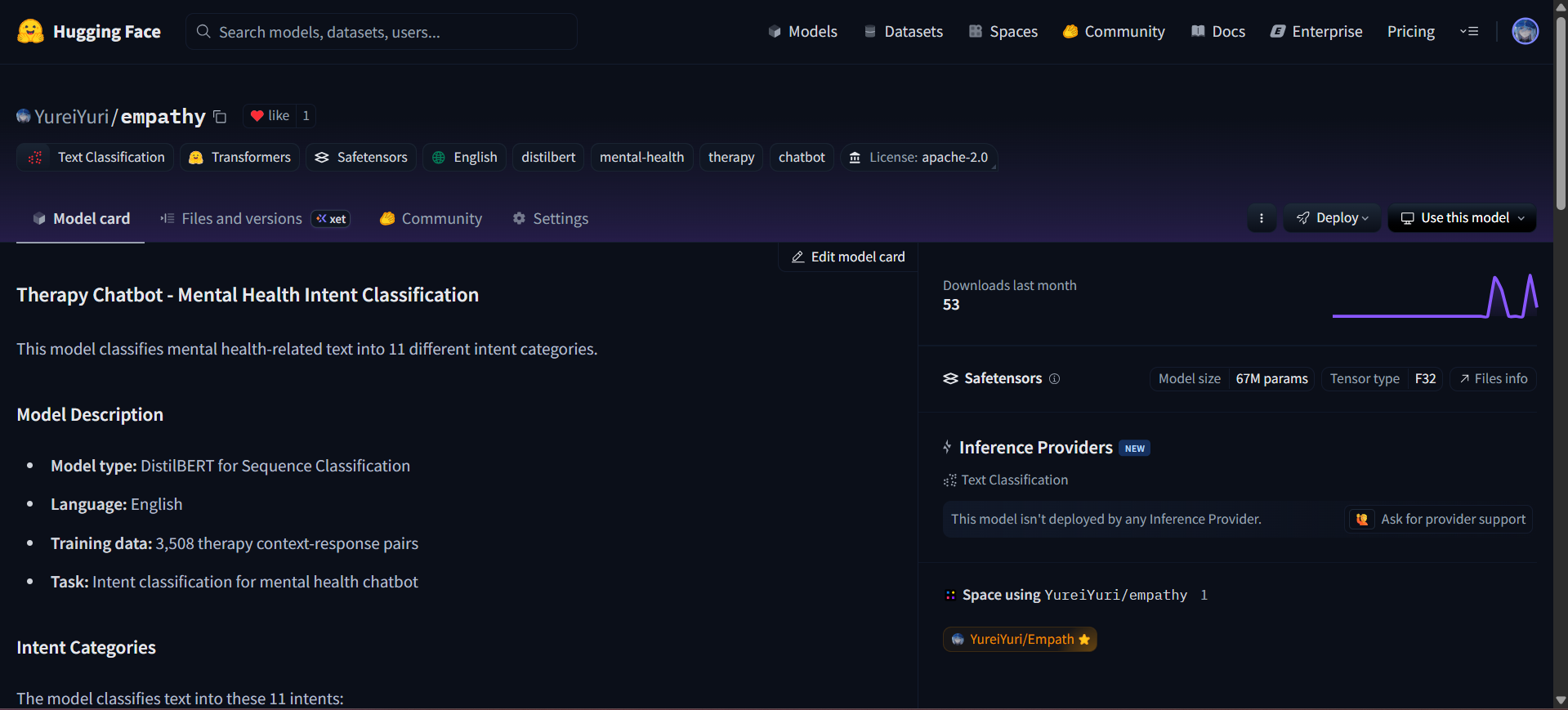The height and width of the screenshot is (710, 1568).
Task: Click the Inference Providers heading
Action: pyautogui.click(x=1035, y=447)
